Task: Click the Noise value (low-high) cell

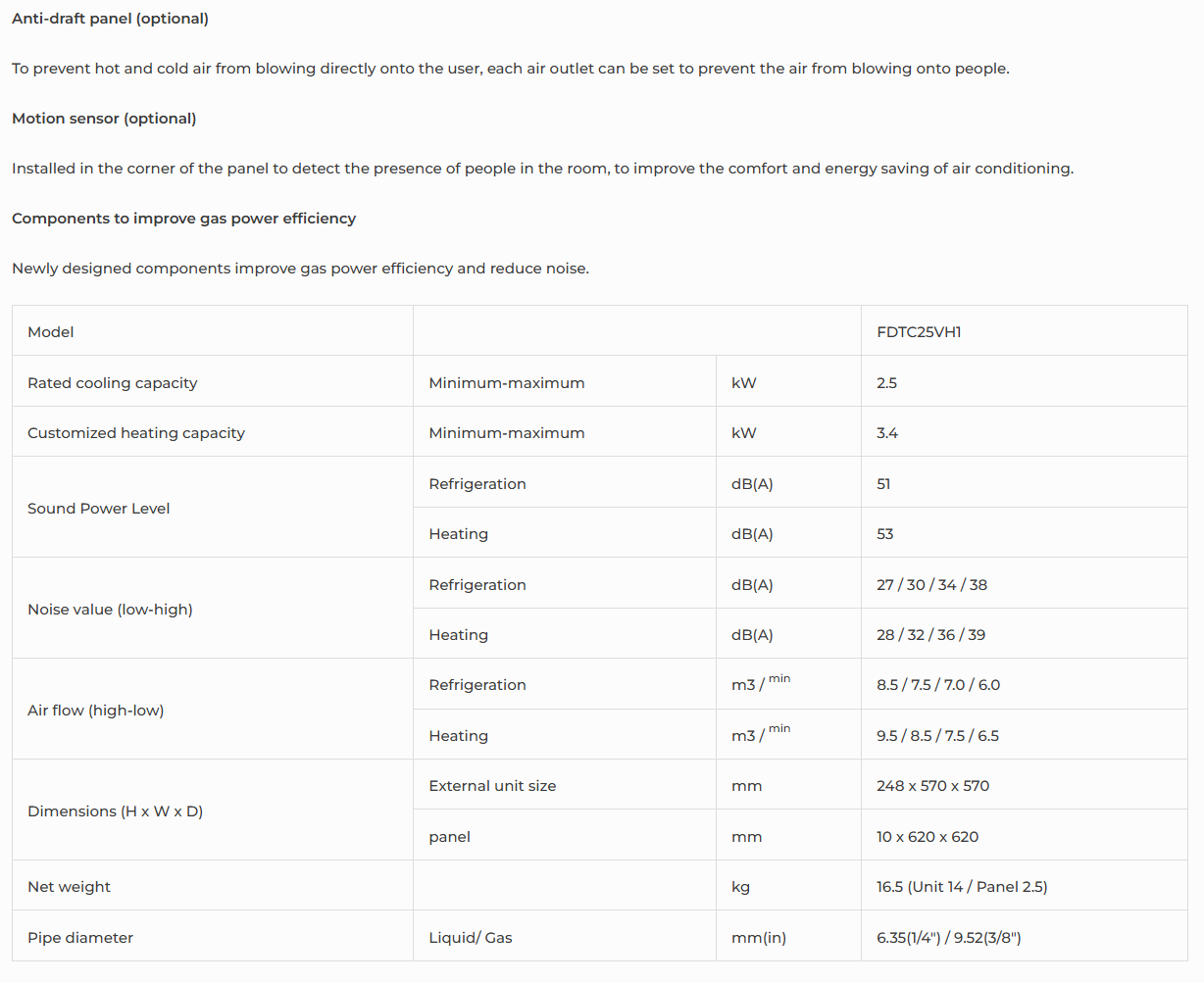Action: [110, 610]
